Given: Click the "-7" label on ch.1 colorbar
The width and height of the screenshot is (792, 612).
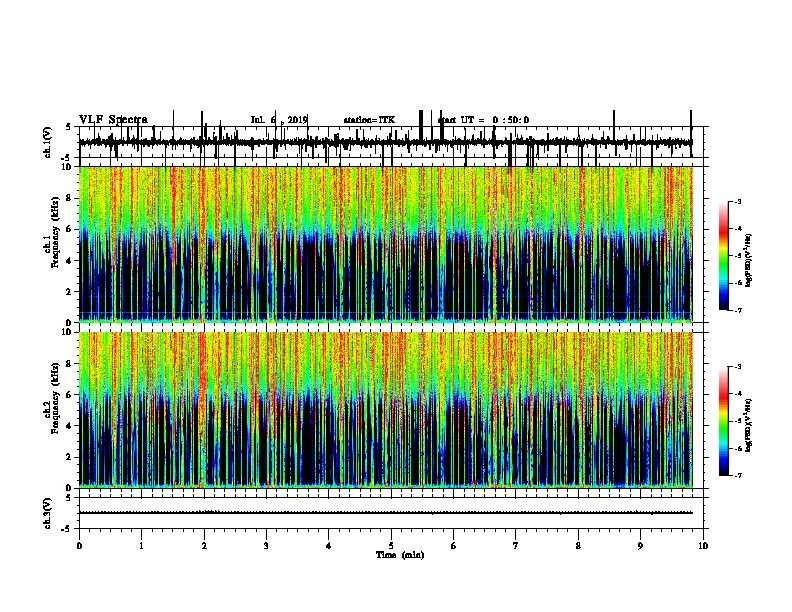Looking at the screenshot, I should coord(737,310).
